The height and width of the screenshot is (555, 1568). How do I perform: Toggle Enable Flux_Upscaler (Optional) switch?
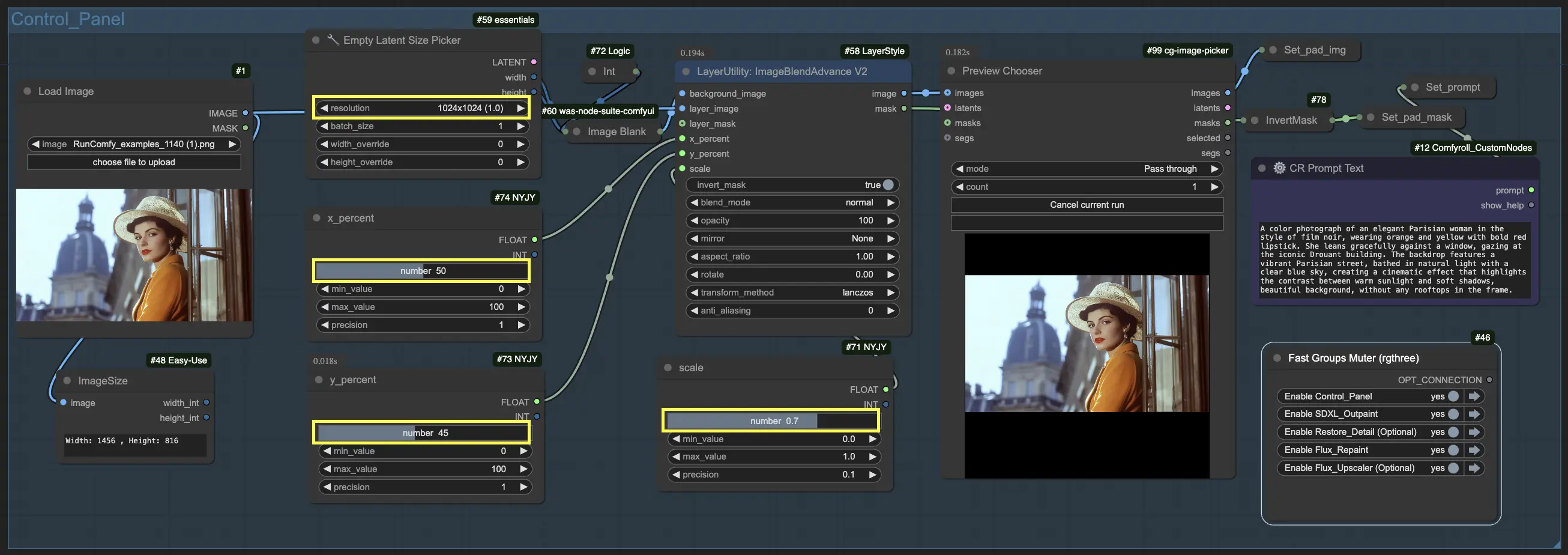pos(1453,468)
